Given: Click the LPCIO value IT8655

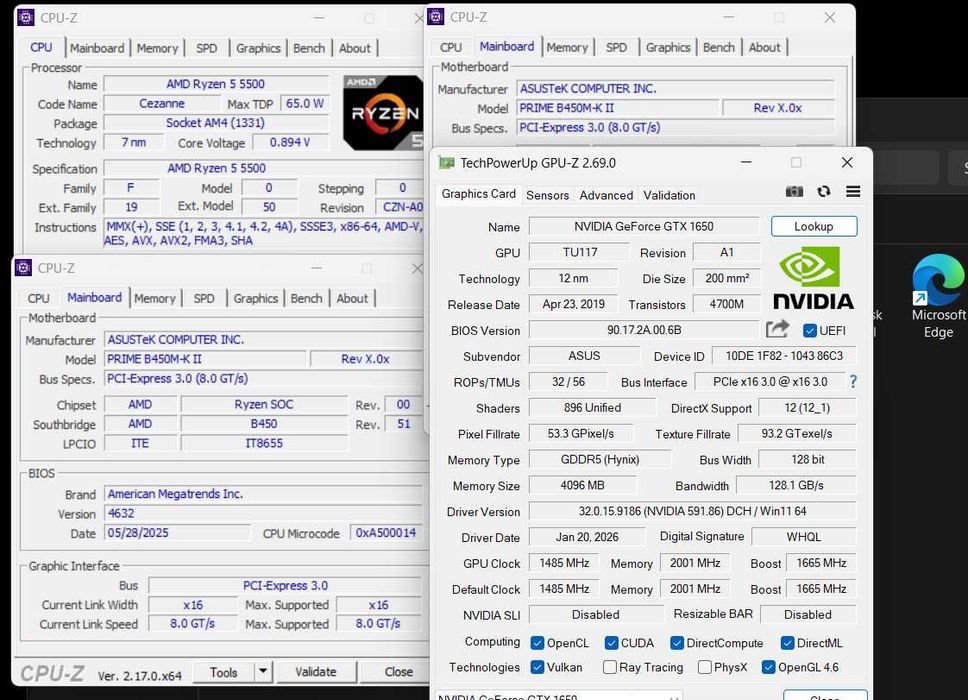Looking at the screenshot, I should click(x=264, y=443).
